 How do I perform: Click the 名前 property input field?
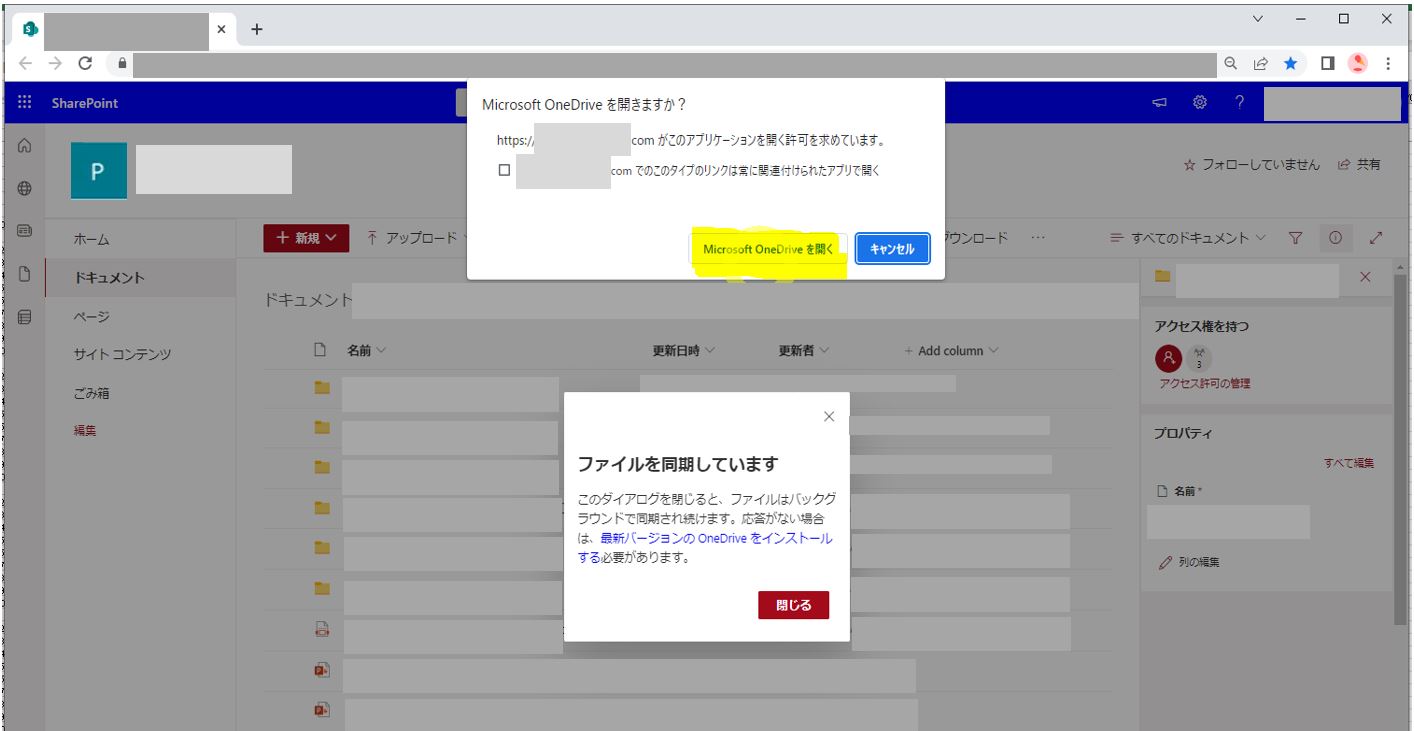pyautogui.click(x=1228, y=522)
